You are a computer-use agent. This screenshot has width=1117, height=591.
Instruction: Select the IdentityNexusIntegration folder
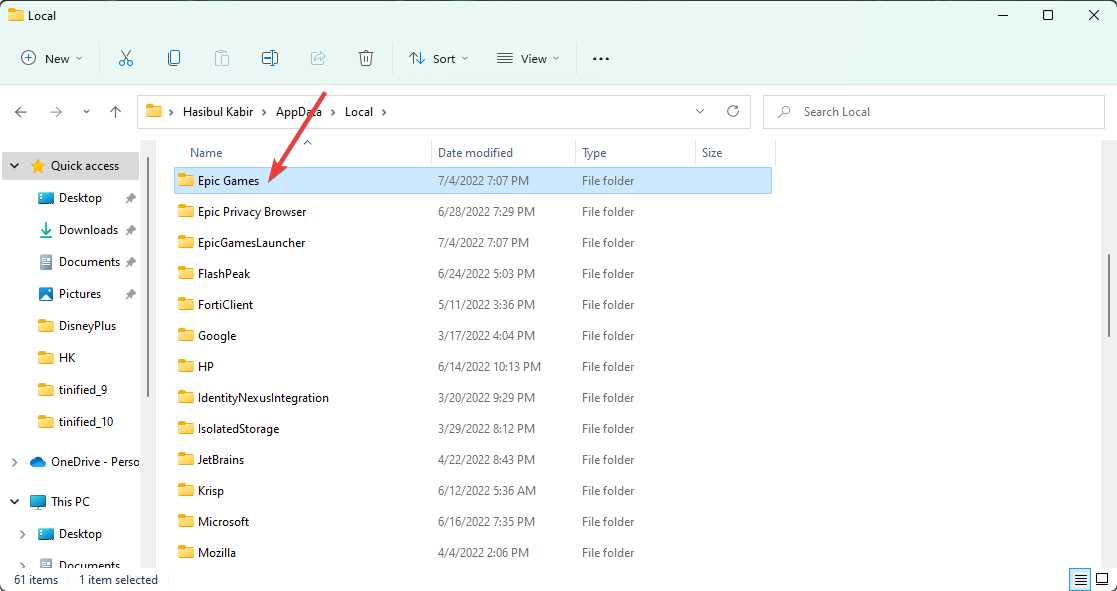(x=473, y=398)
